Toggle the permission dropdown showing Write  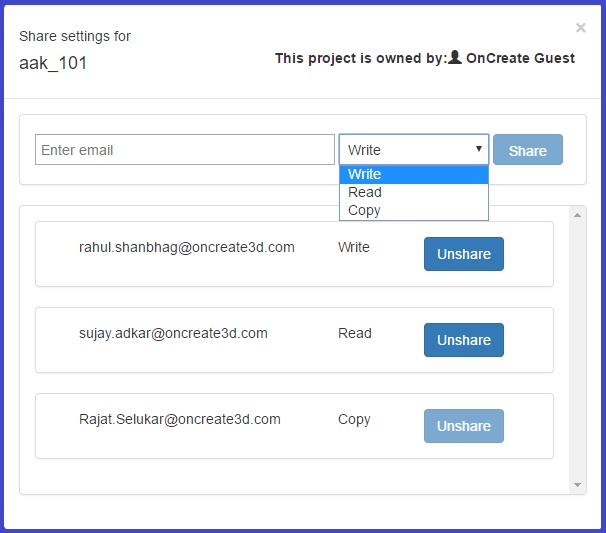pos(413,150)
